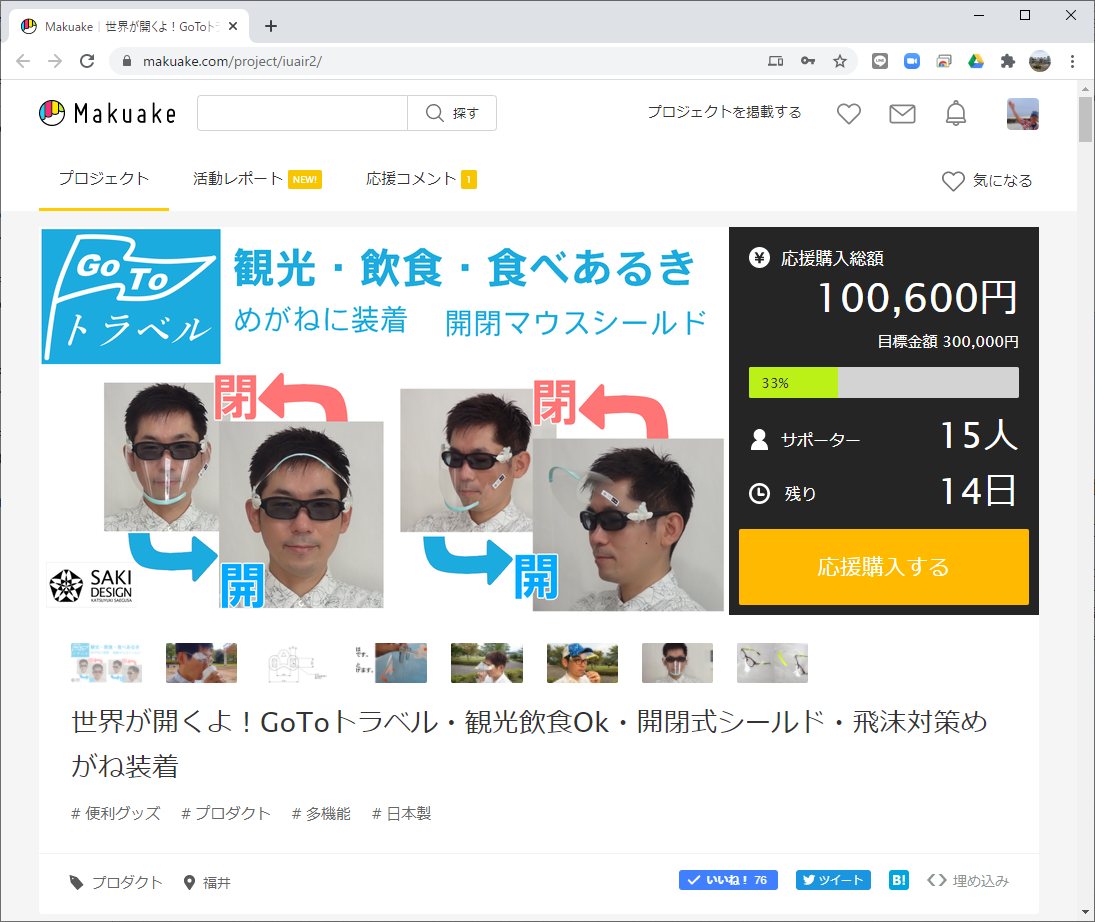This screenshot has width=1095, height=922.
Task: Click the Google Drive extension icon
Action: click(x=976, y=61)
